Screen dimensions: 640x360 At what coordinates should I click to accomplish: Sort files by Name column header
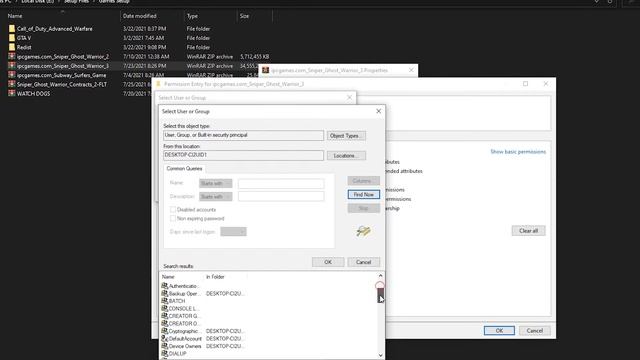pos(15,16)
